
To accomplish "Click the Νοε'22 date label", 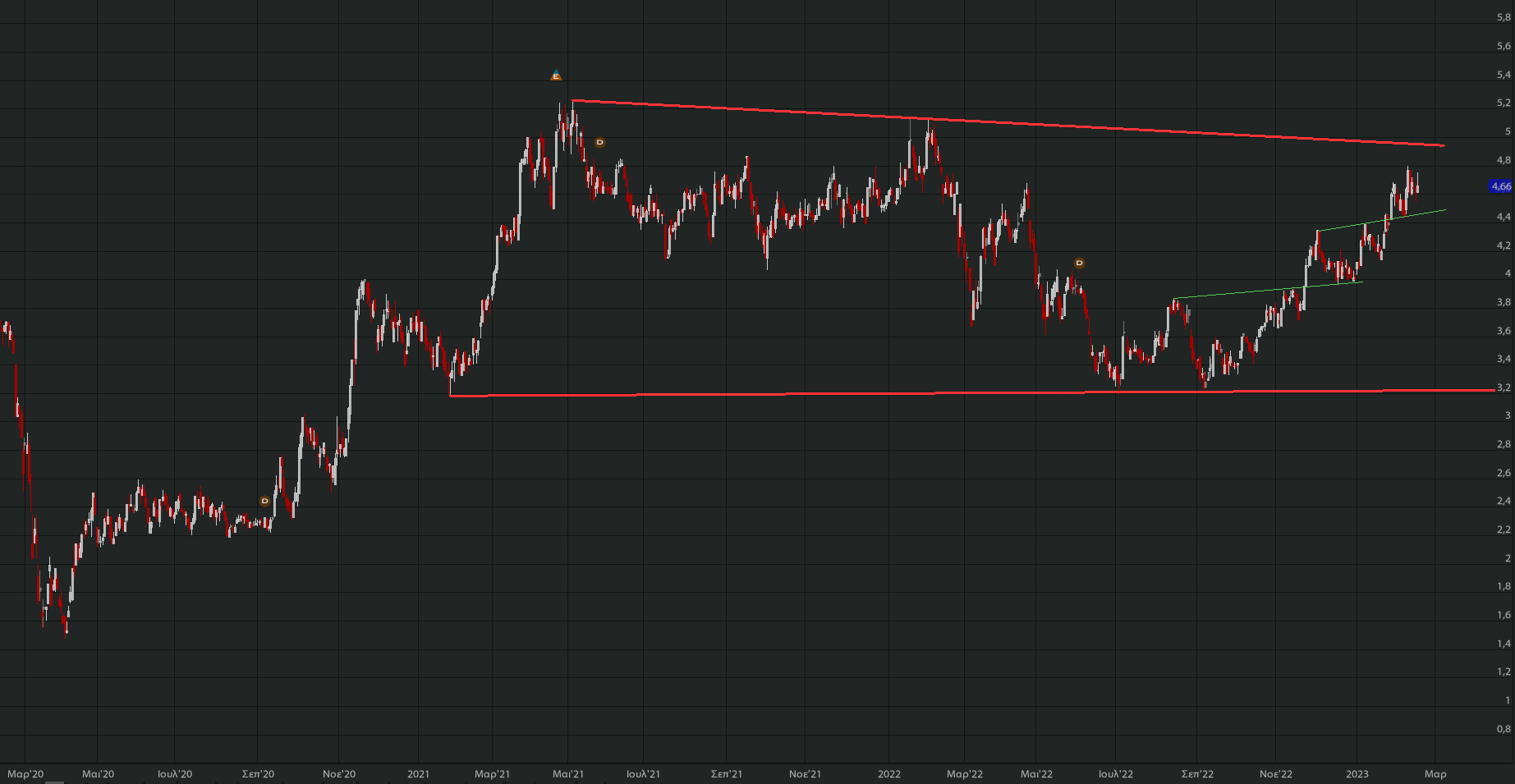I will pos(1276,773).
